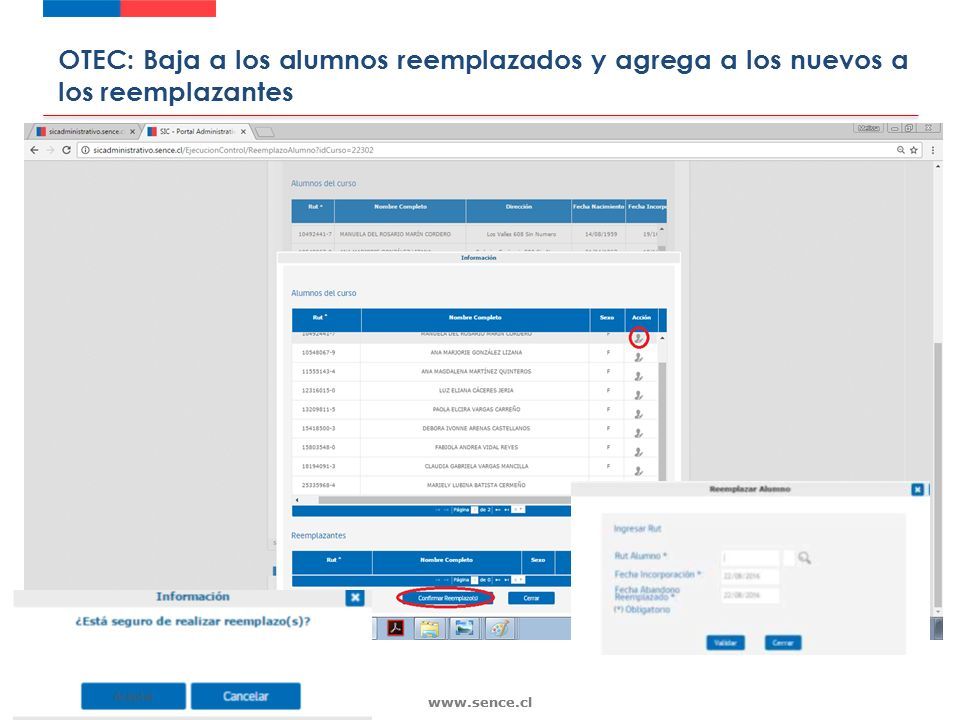Open the Paint palette icon in the taskbar
This screenshot has height=720, width=960.
500,628
